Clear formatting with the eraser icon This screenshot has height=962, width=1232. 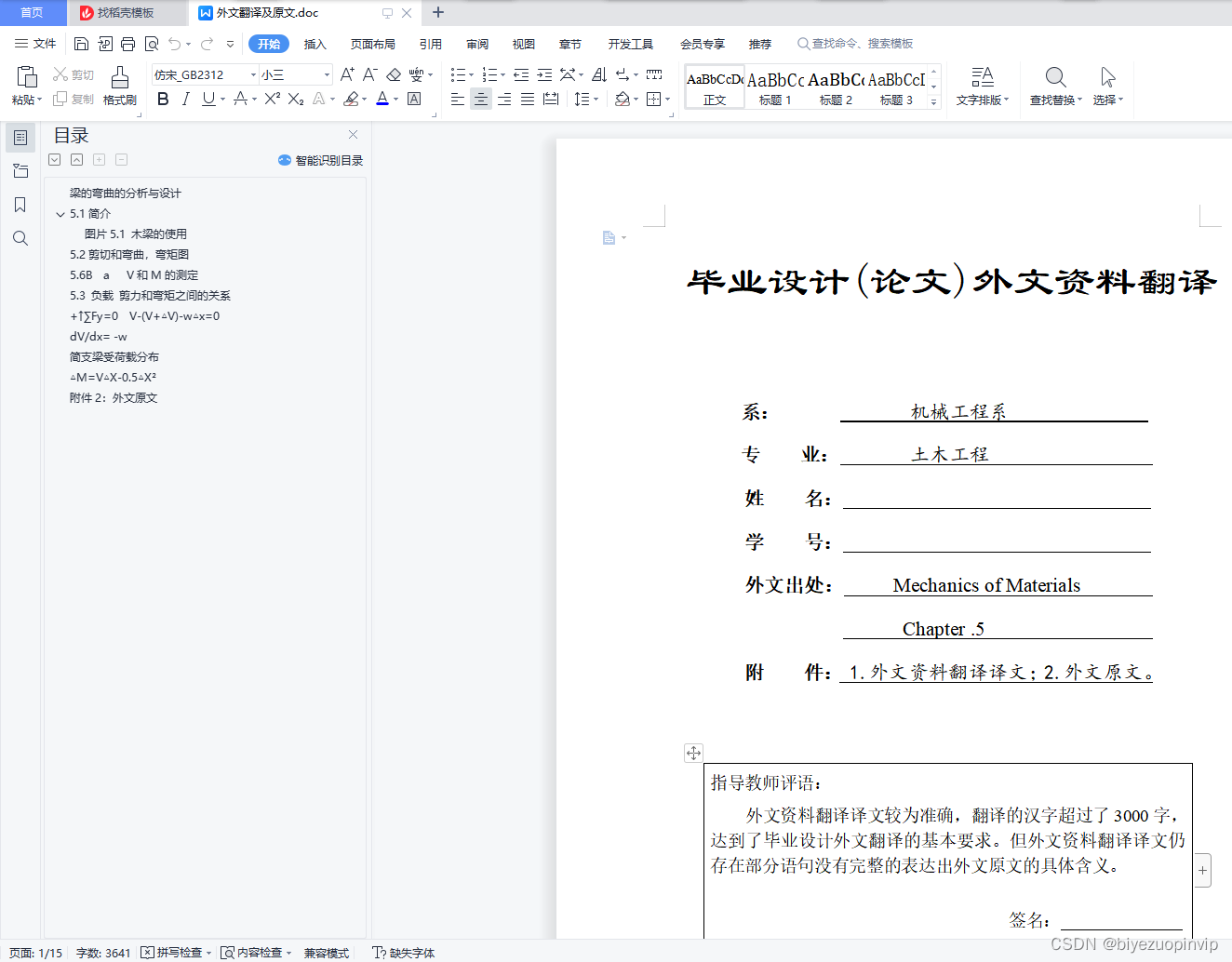point(394,74)
